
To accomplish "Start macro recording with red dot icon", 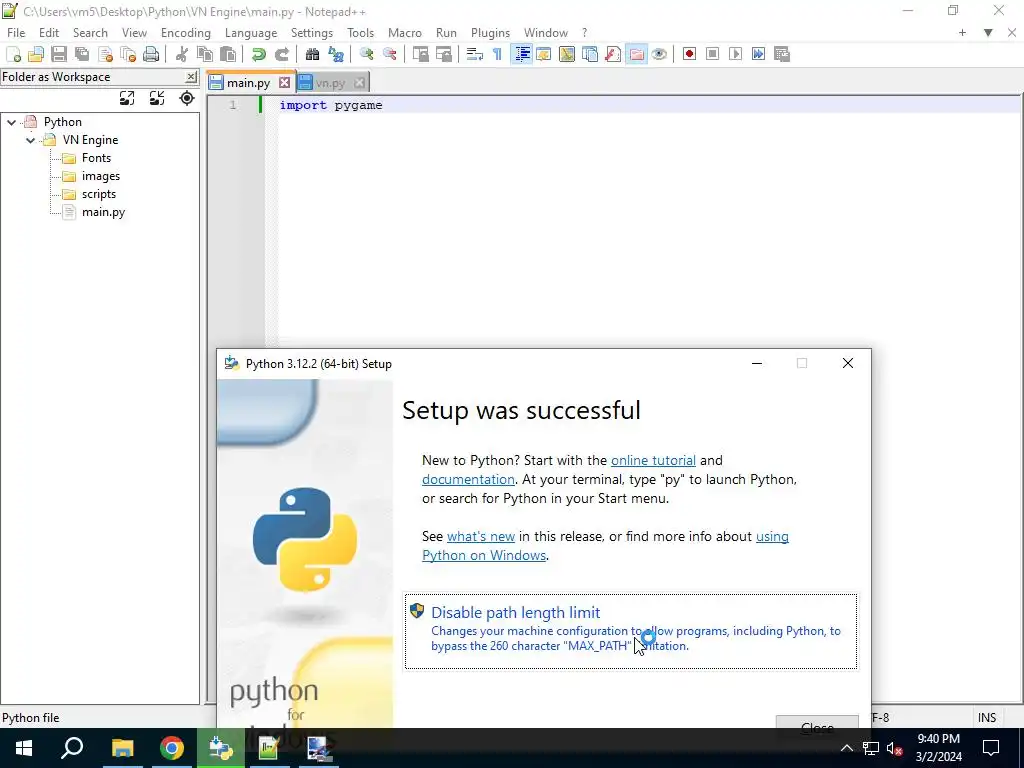I will tap(689, 54).
